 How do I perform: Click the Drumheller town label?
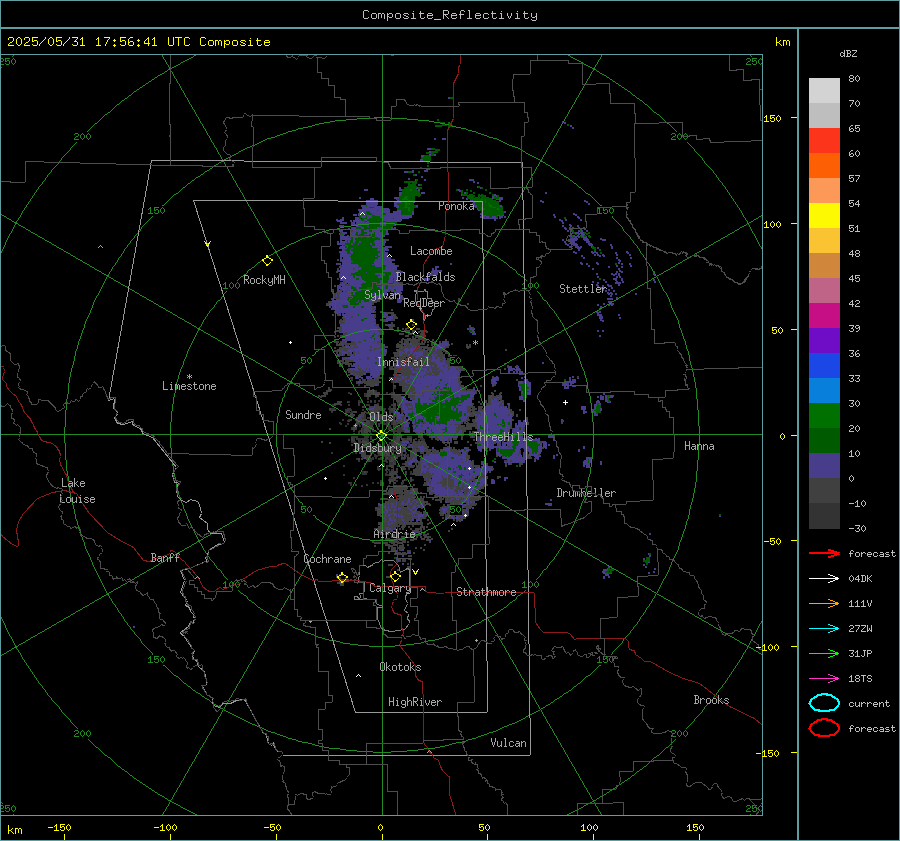[586, 493]
